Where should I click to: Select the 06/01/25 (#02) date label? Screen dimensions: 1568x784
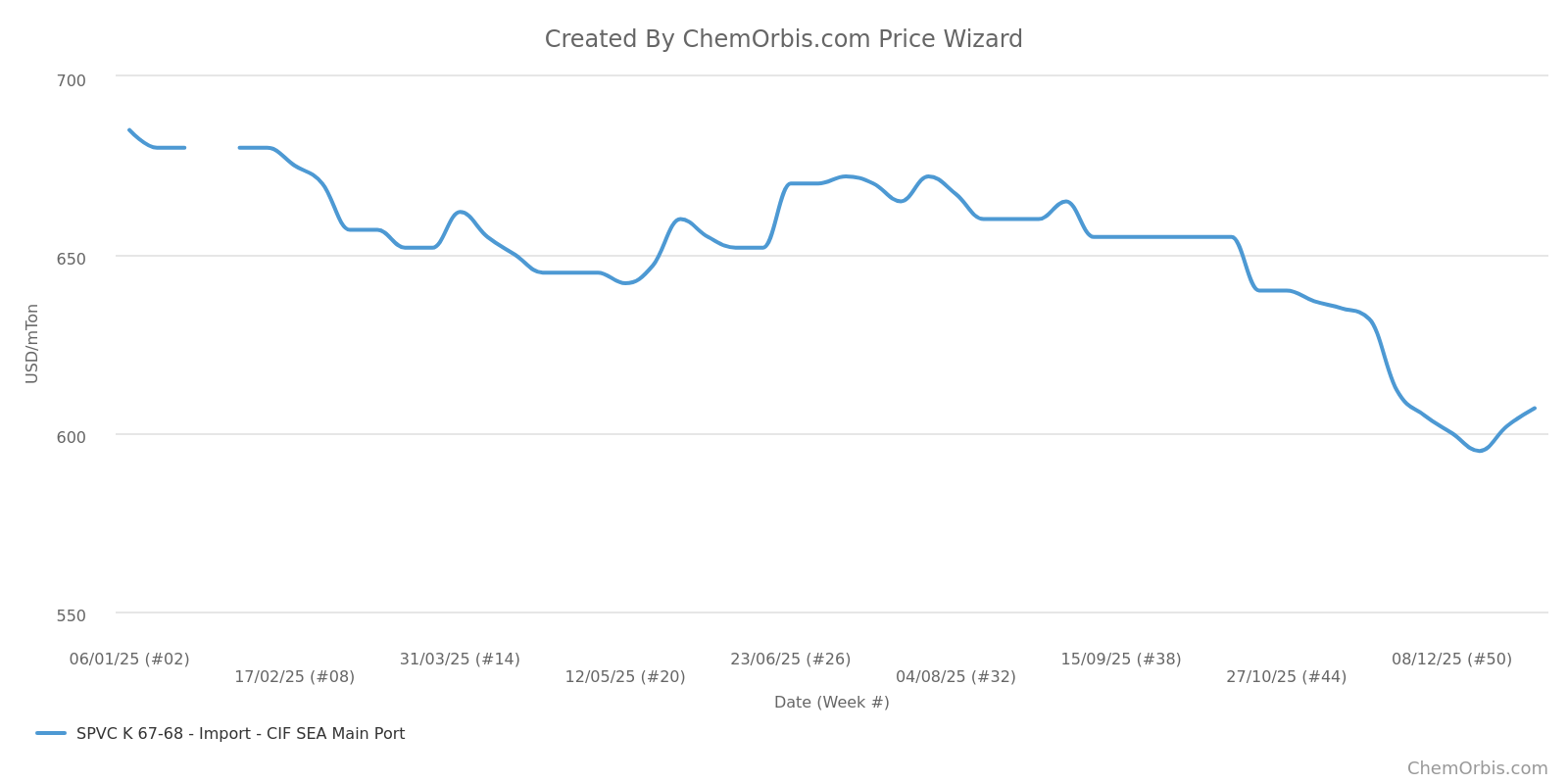click(129, 660)
